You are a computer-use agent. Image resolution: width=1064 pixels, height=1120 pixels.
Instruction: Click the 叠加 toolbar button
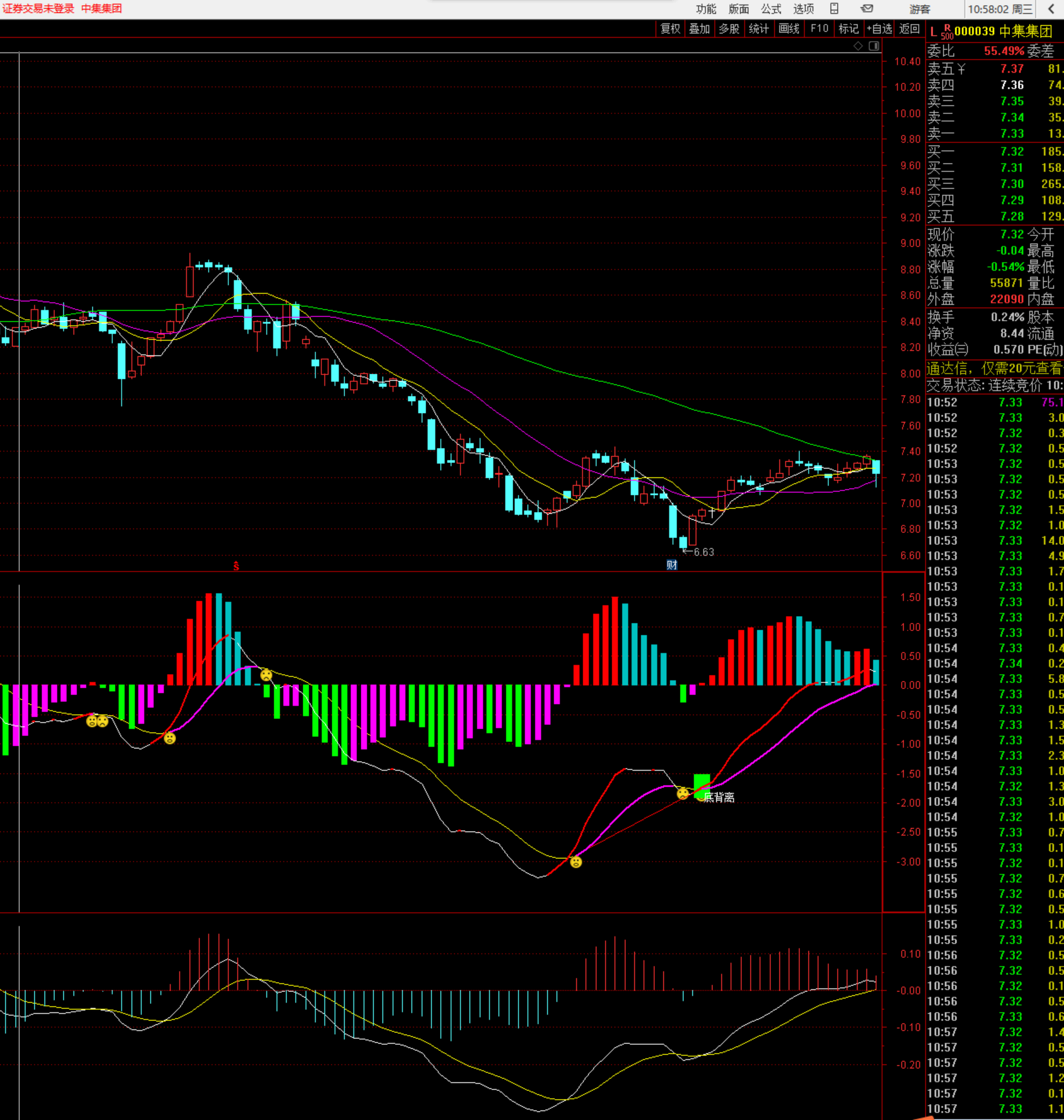tap(699, 28)
